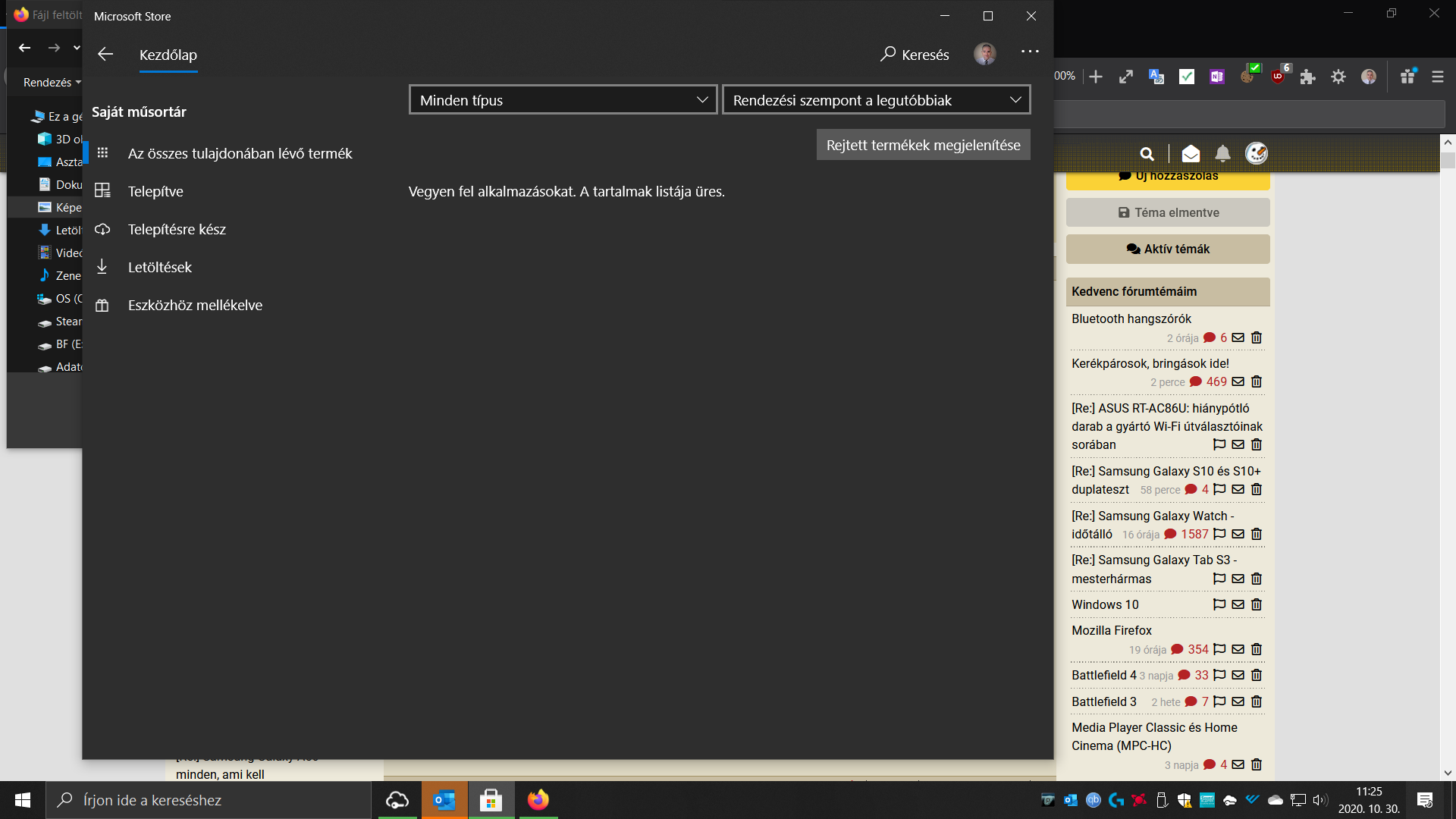Screen dimensions: 1456x819
Task: Expand the Minden típus dropdown
Action: 563,100
